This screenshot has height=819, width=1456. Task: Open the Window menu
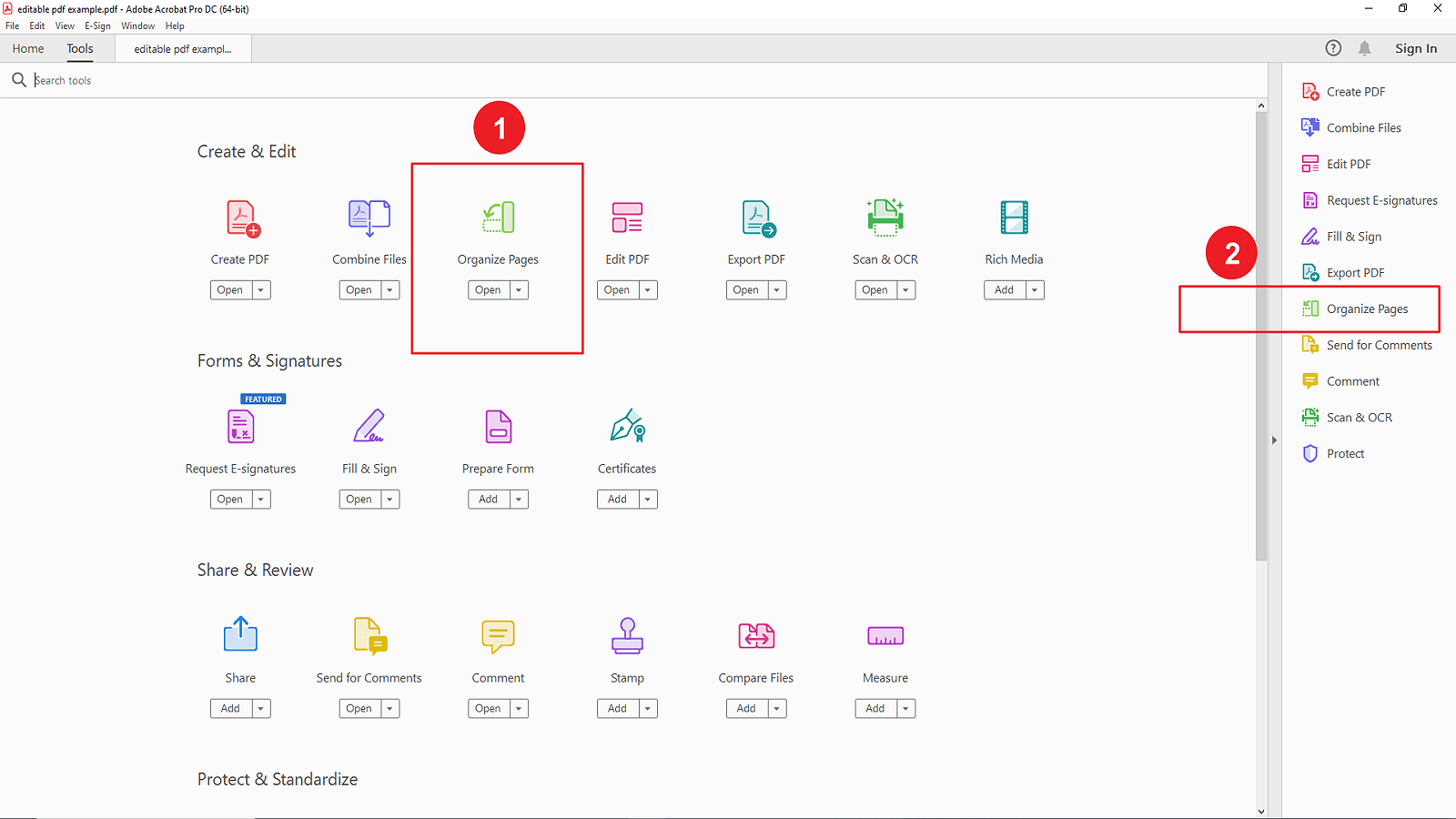[x=138, y=26]
